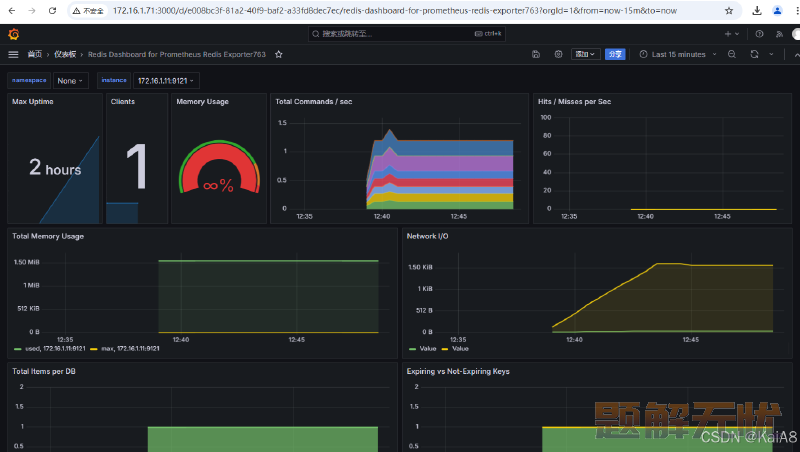Open dashboard settings gear

(x=558, y=54)
